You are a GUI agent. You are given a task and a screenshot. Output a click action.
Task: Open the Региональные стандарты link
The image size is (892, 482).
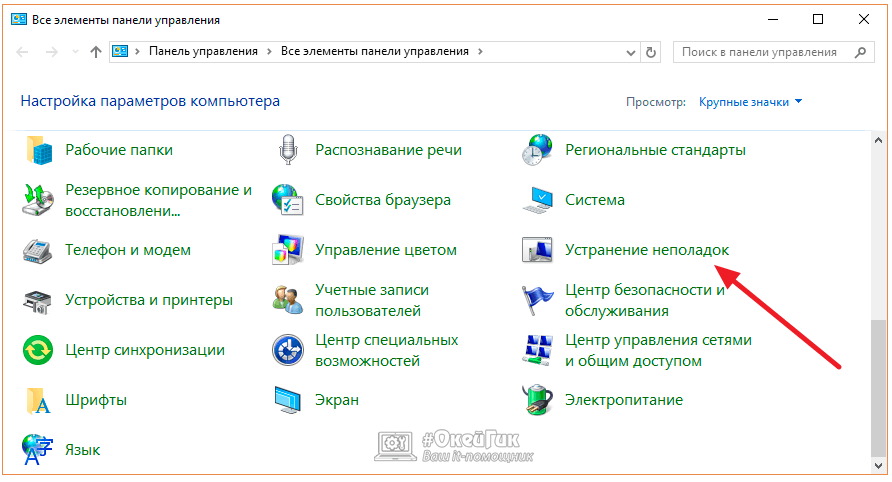tap(655, 150)
